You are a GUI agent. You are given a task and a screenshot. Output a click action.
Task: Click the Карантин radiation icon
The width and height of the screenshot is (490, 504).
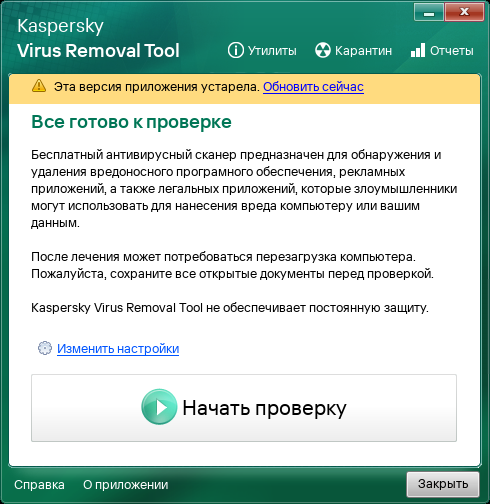coord(323,51)
